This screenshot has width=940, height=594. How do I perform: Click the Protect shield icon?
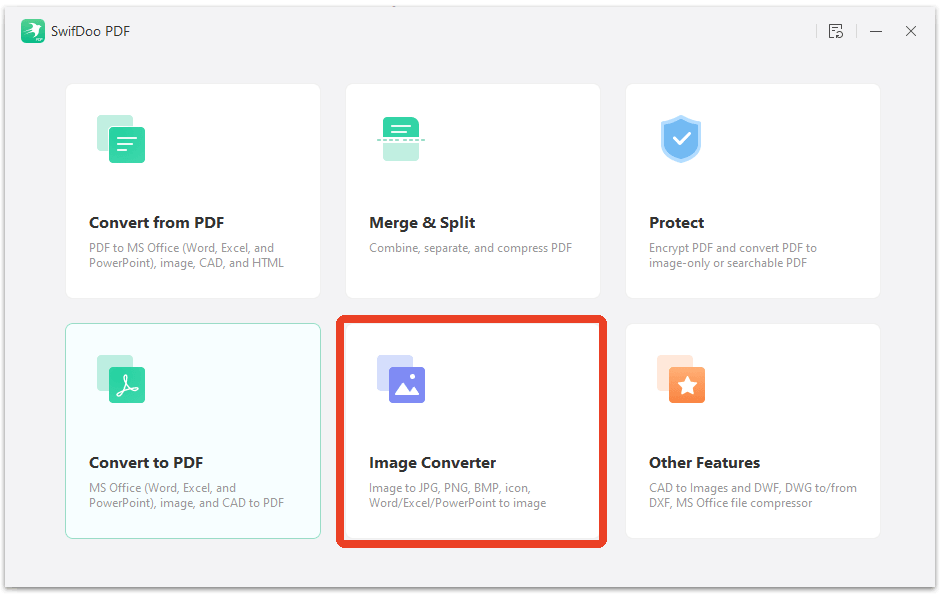(680, 139)
